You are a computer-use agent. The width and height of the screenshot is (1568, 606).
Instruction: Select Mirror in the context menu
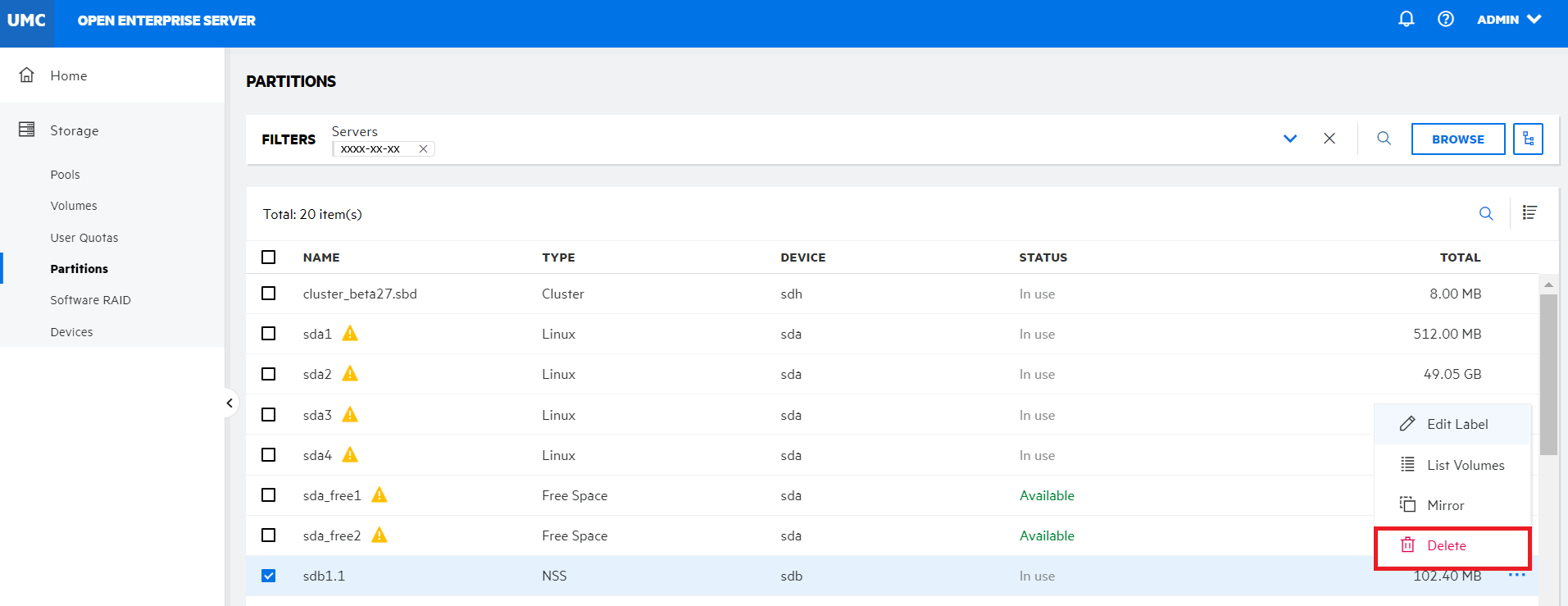pos(1445,505)
